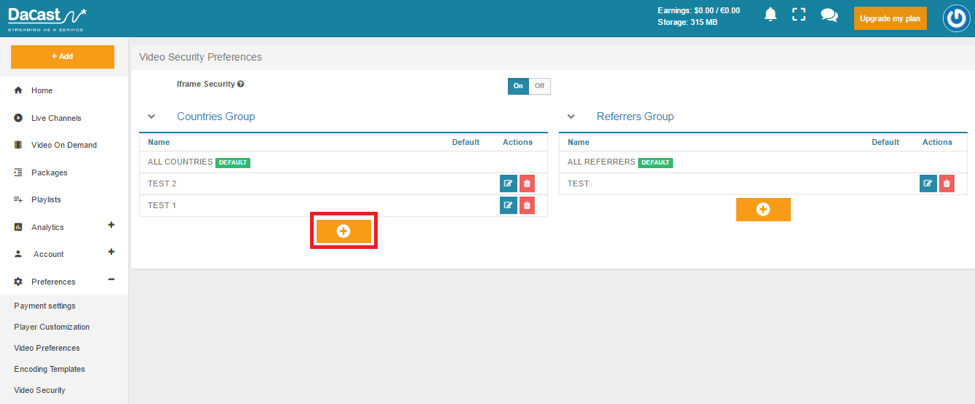Screen dimensions: 975x404
Task: Click the Playlists icon
Action: [x=18, y=200]
